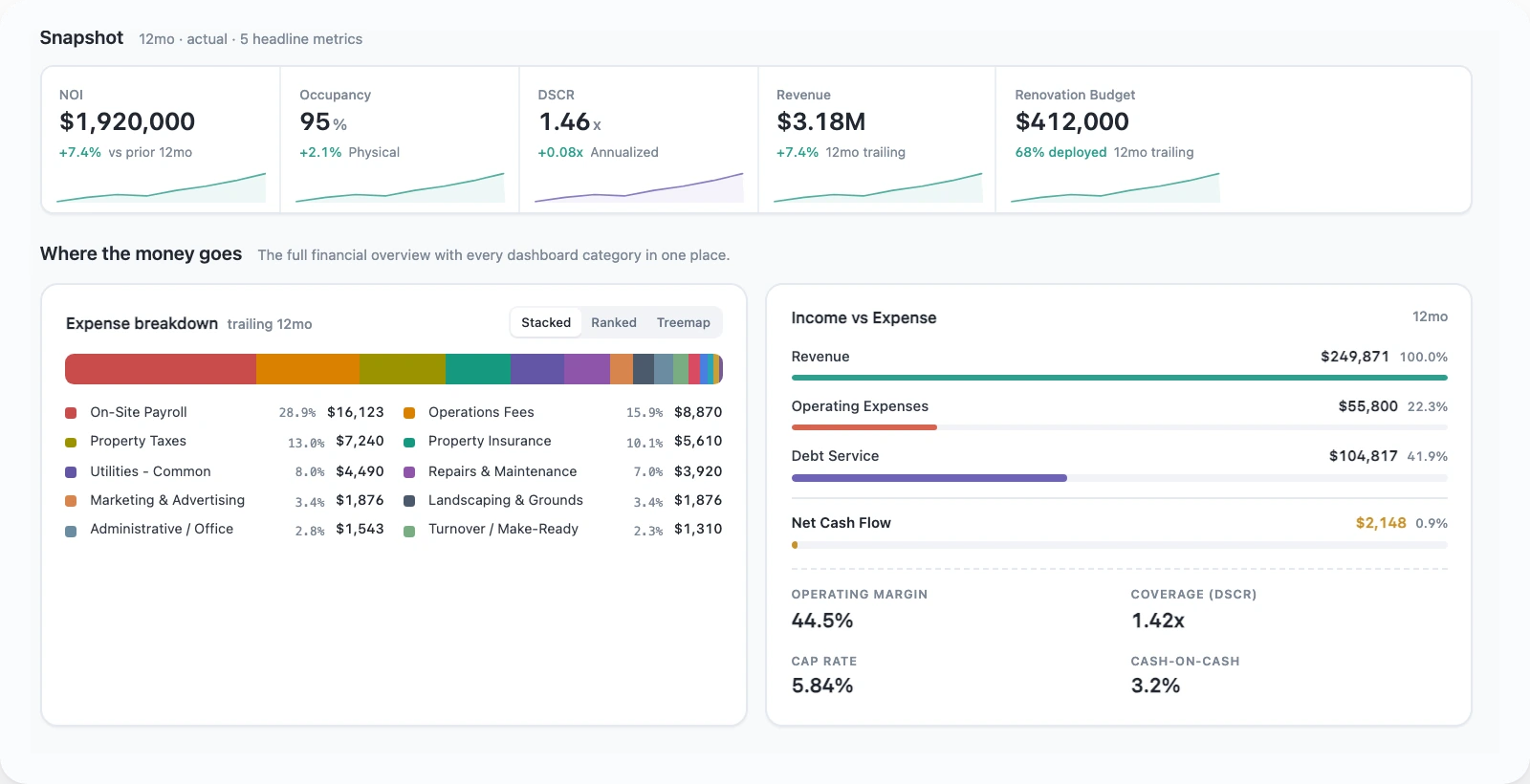
Task: Click the Revenue card sparkline chart
Action: click(x=878, y=187)
